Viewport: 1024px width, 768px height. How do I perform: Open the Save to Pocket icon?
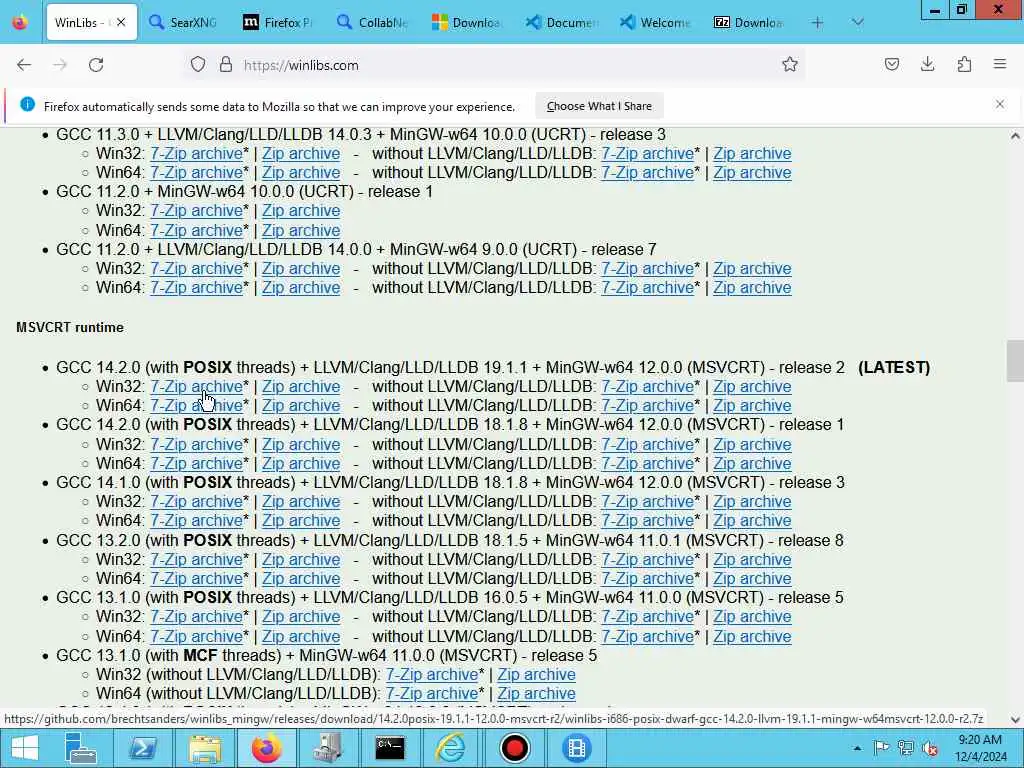point(891,64)
